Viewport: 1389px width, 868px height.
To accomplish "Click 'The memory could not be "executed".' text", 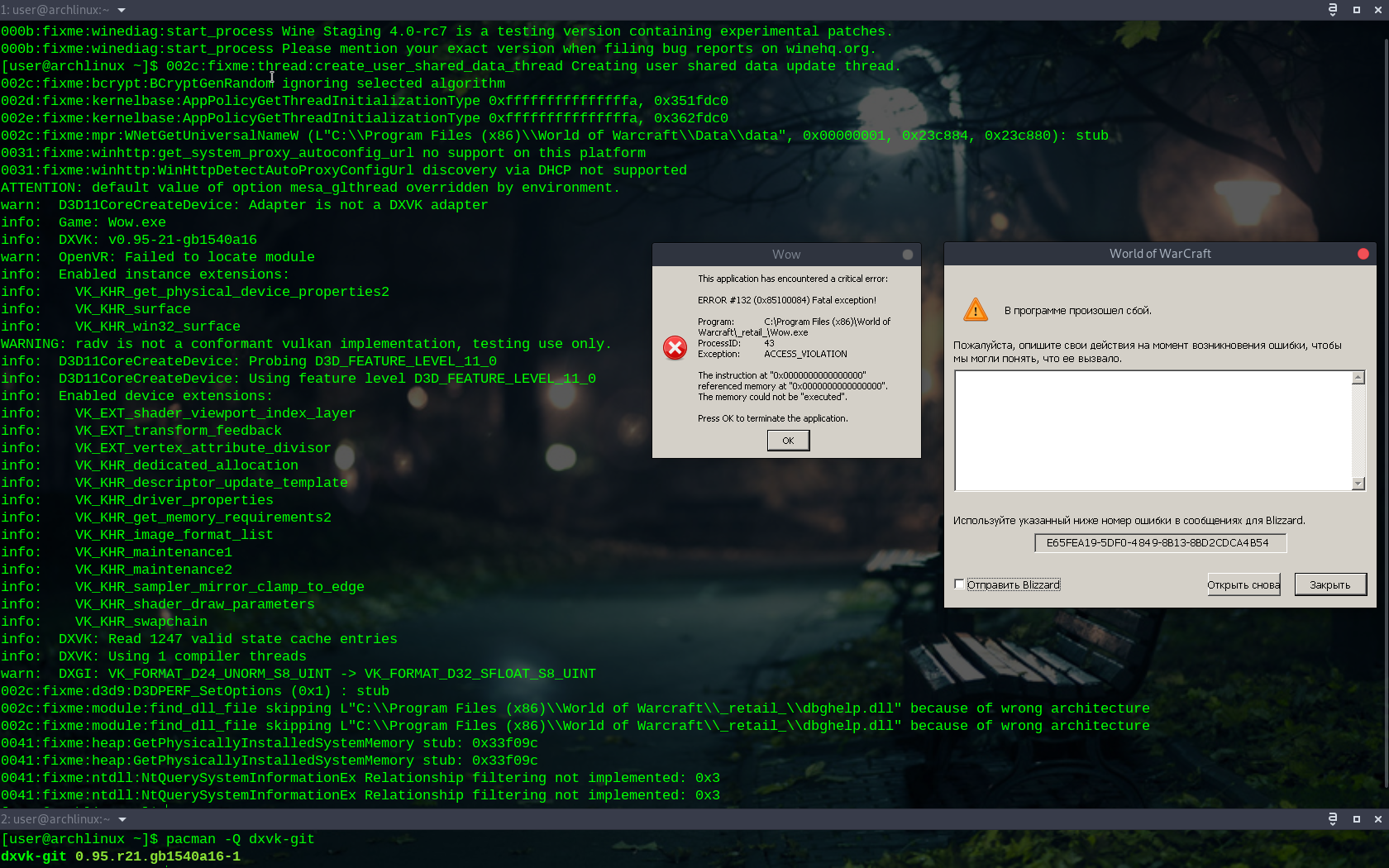I will click(772, 397).
